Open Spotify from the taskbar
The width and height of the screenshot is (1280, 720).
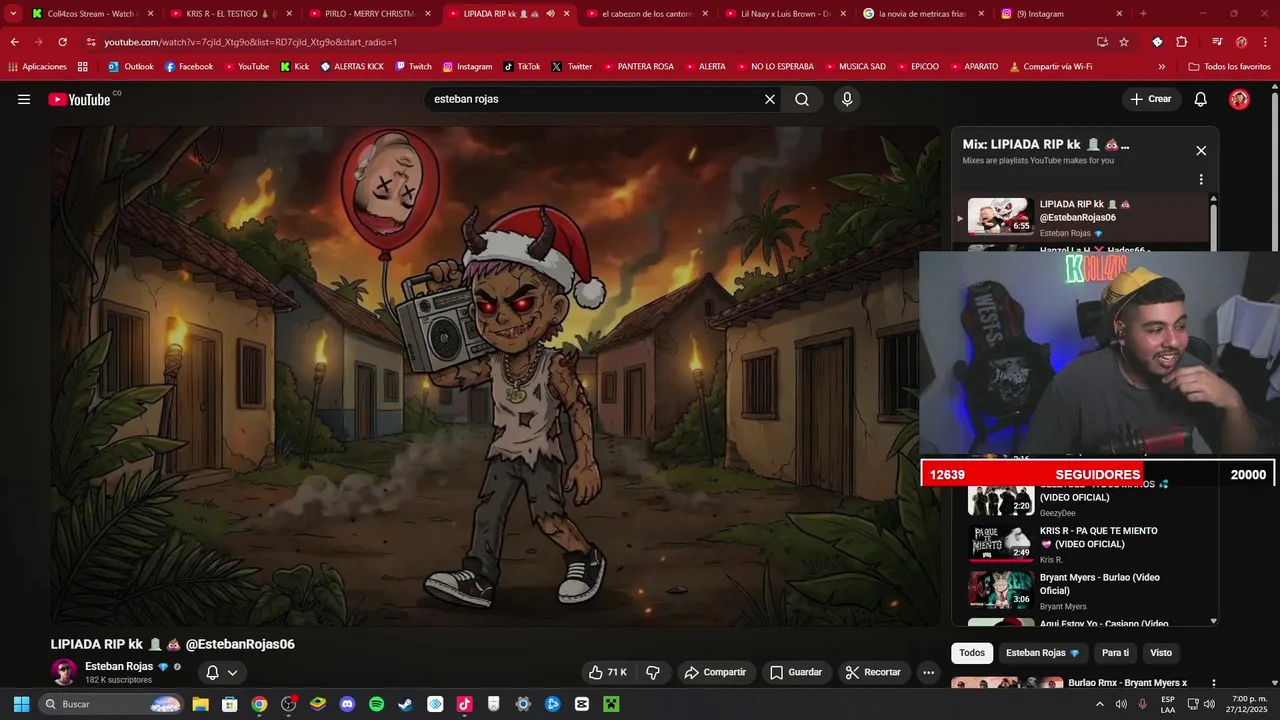(x=376, y=704)
